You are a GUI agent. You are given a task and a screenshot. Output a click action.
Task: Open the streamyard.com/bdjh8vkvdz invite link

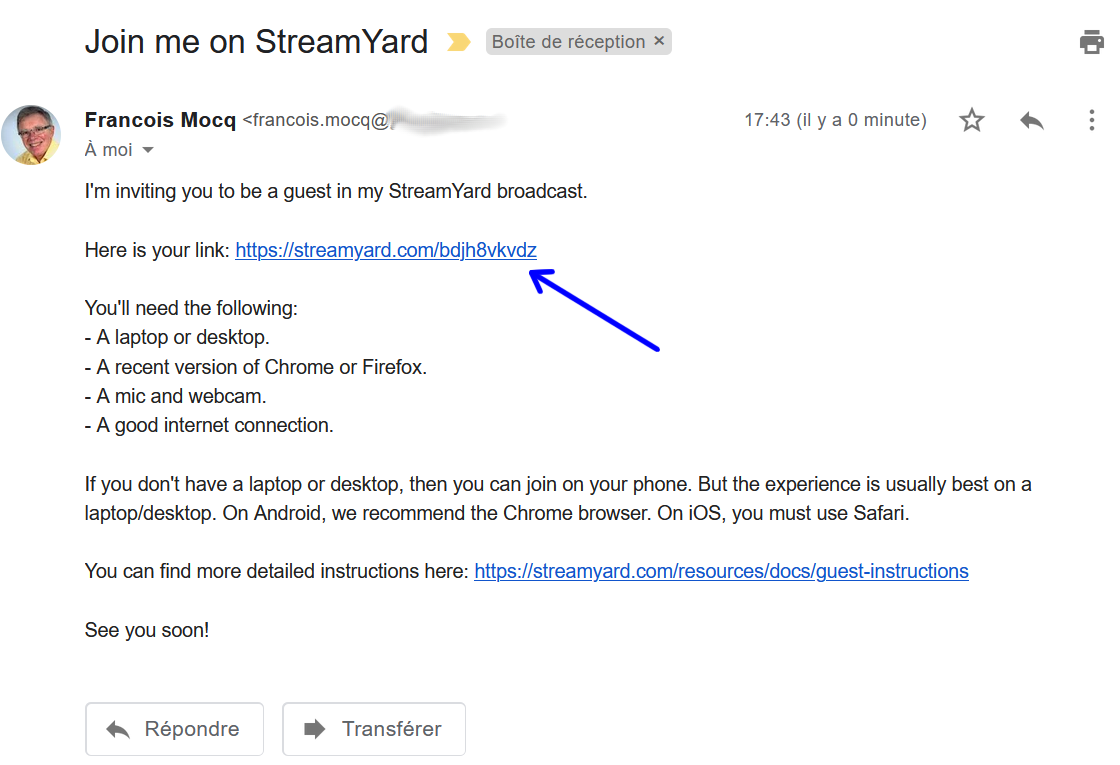(x=386, y=250)
